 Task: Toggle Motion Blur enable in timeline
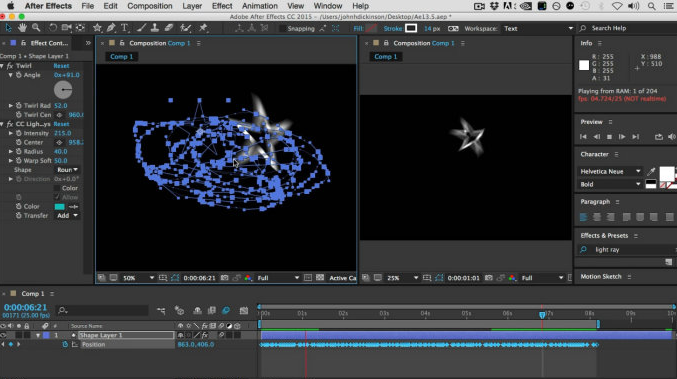(226, 310)
